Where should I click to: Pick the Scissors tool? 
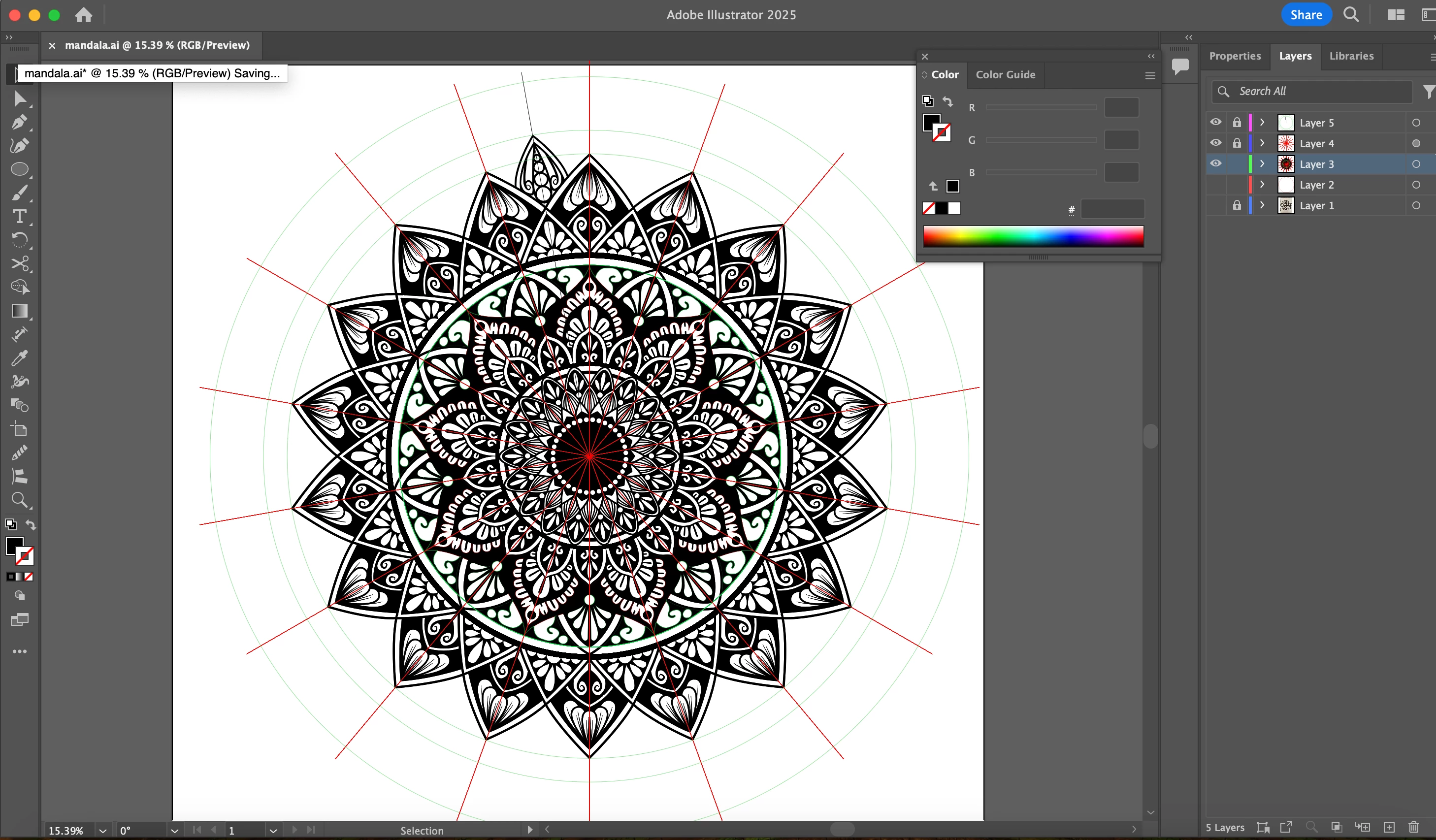click(19, 263)
